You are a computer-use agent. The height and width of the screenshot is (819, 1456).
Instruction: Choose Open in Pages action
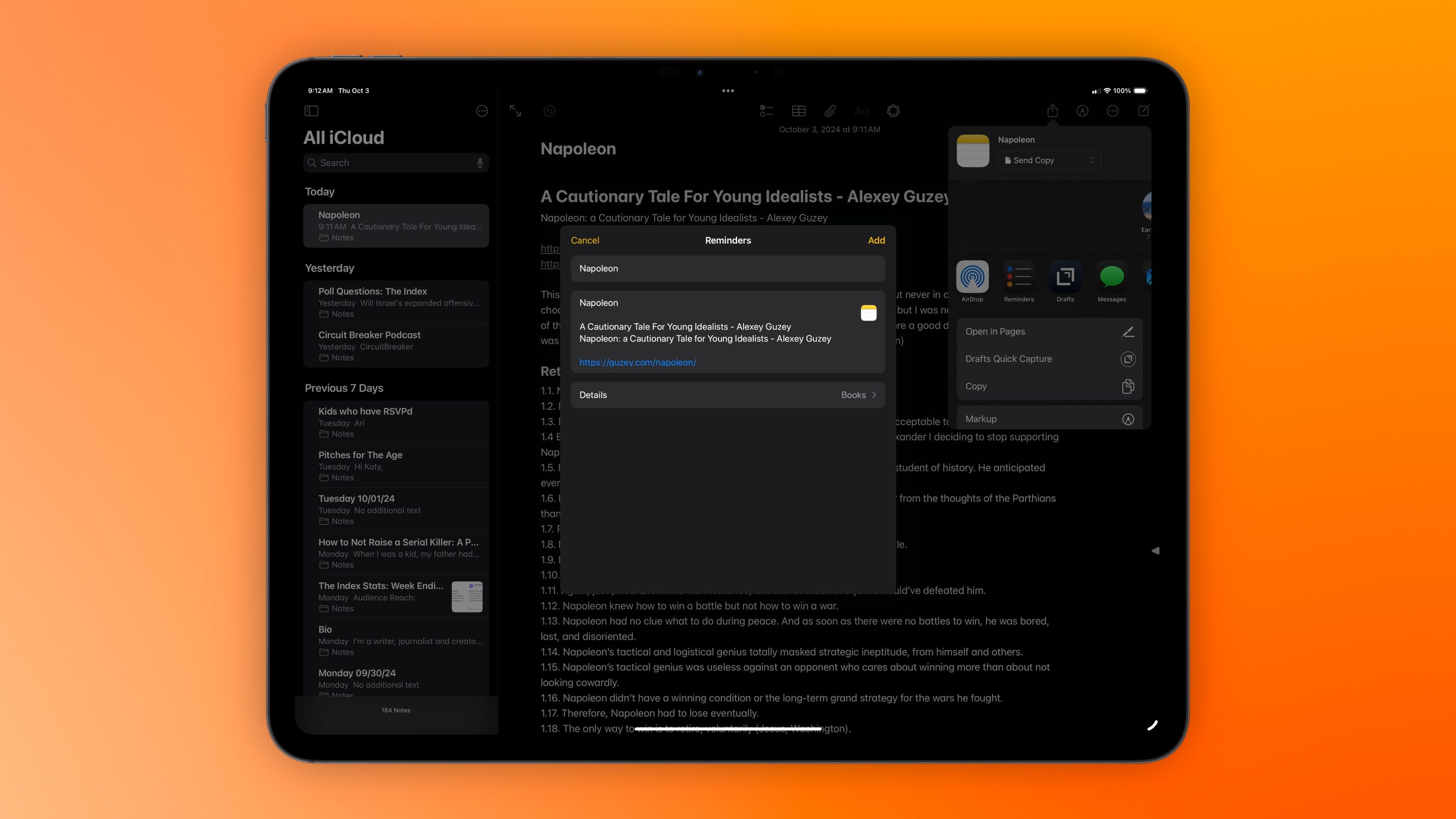point(1049,332)
